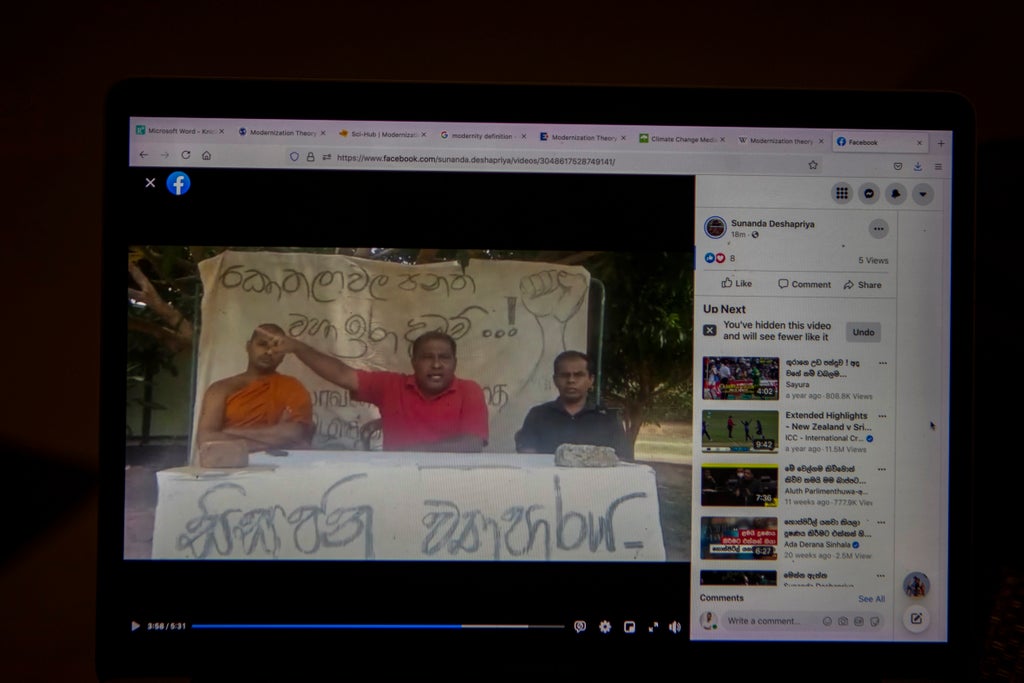Reload the page in the browser
Screen dimensions: 1024x683
click(x=185, y=155)
